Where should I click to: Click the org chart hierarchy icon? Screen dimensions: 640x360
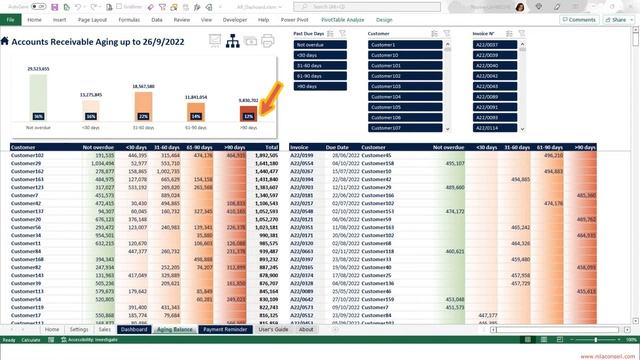pos(233,41)
